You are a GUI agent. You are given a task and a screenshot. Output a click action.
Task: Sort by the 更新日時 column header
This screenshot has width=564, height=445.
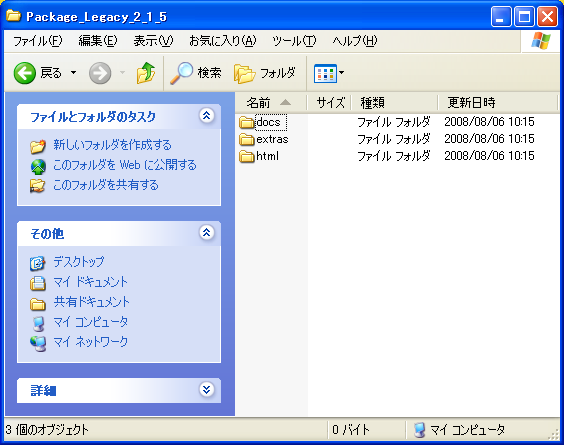tap(497, 103)
